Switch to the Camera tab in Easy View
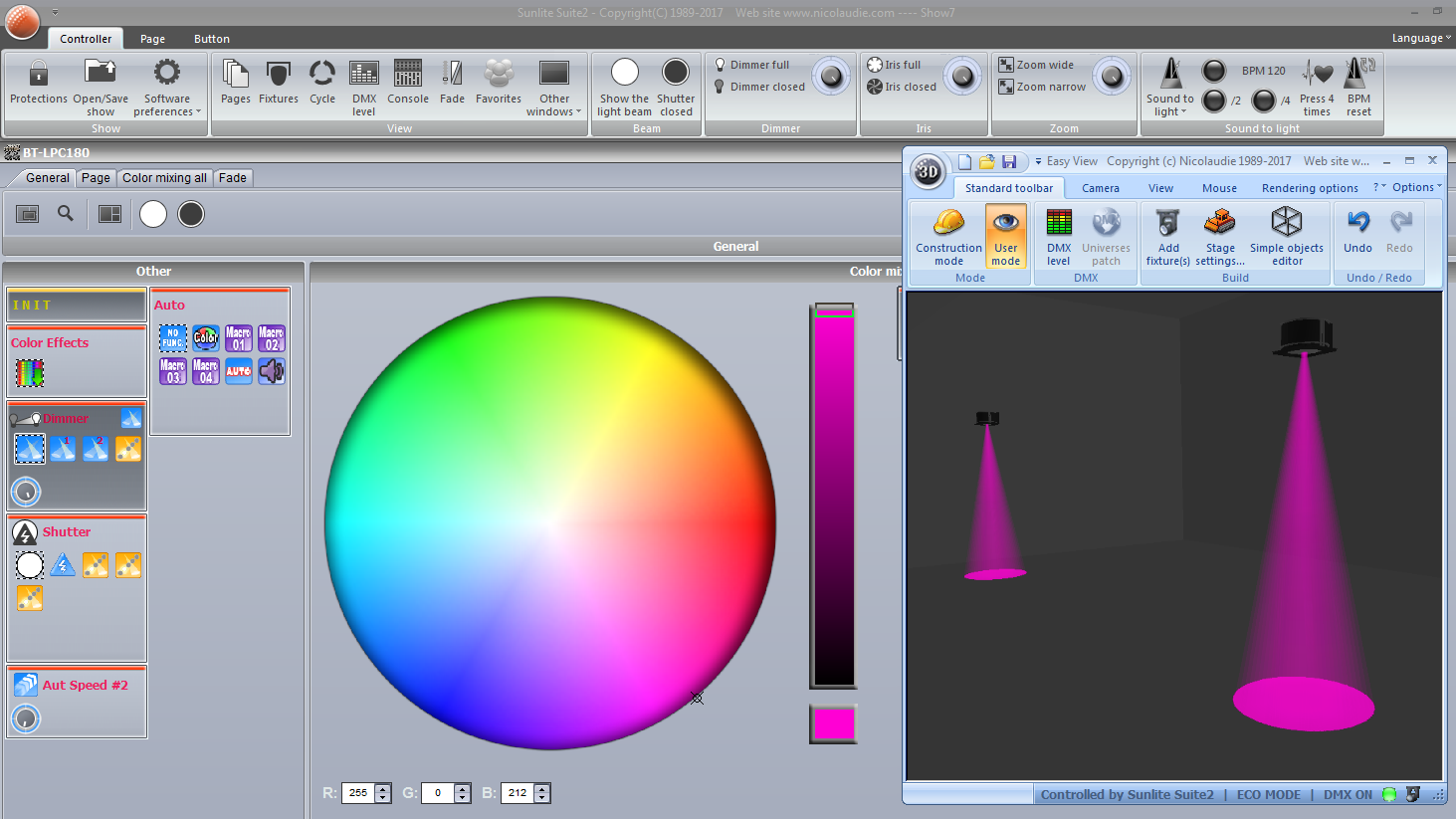The width and height of the screenshot is (1456, 819). (x=1101, y=188)
